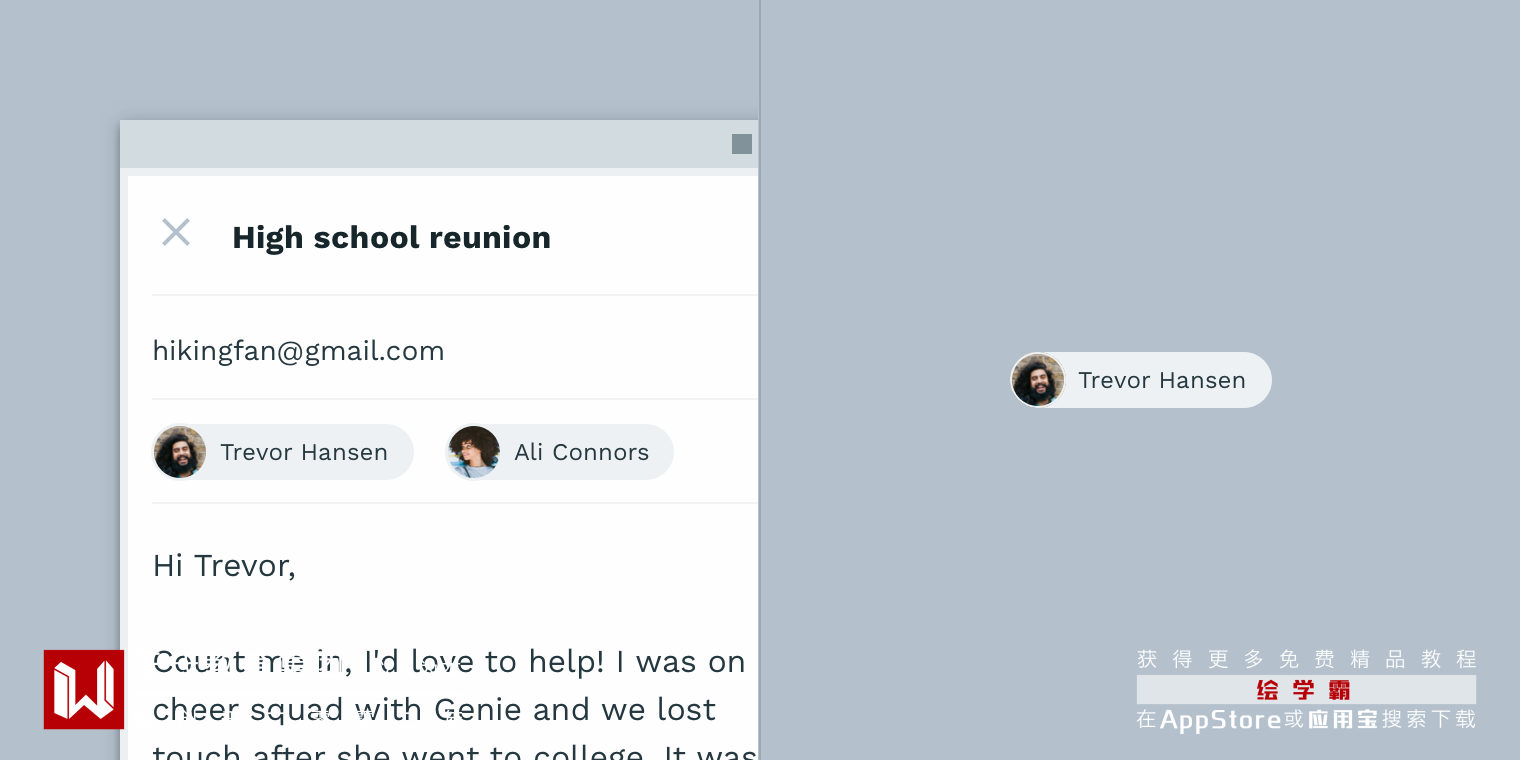Click the Trevor Hansen name on the floating chip
The image size is (1520, 760).
1161,381
